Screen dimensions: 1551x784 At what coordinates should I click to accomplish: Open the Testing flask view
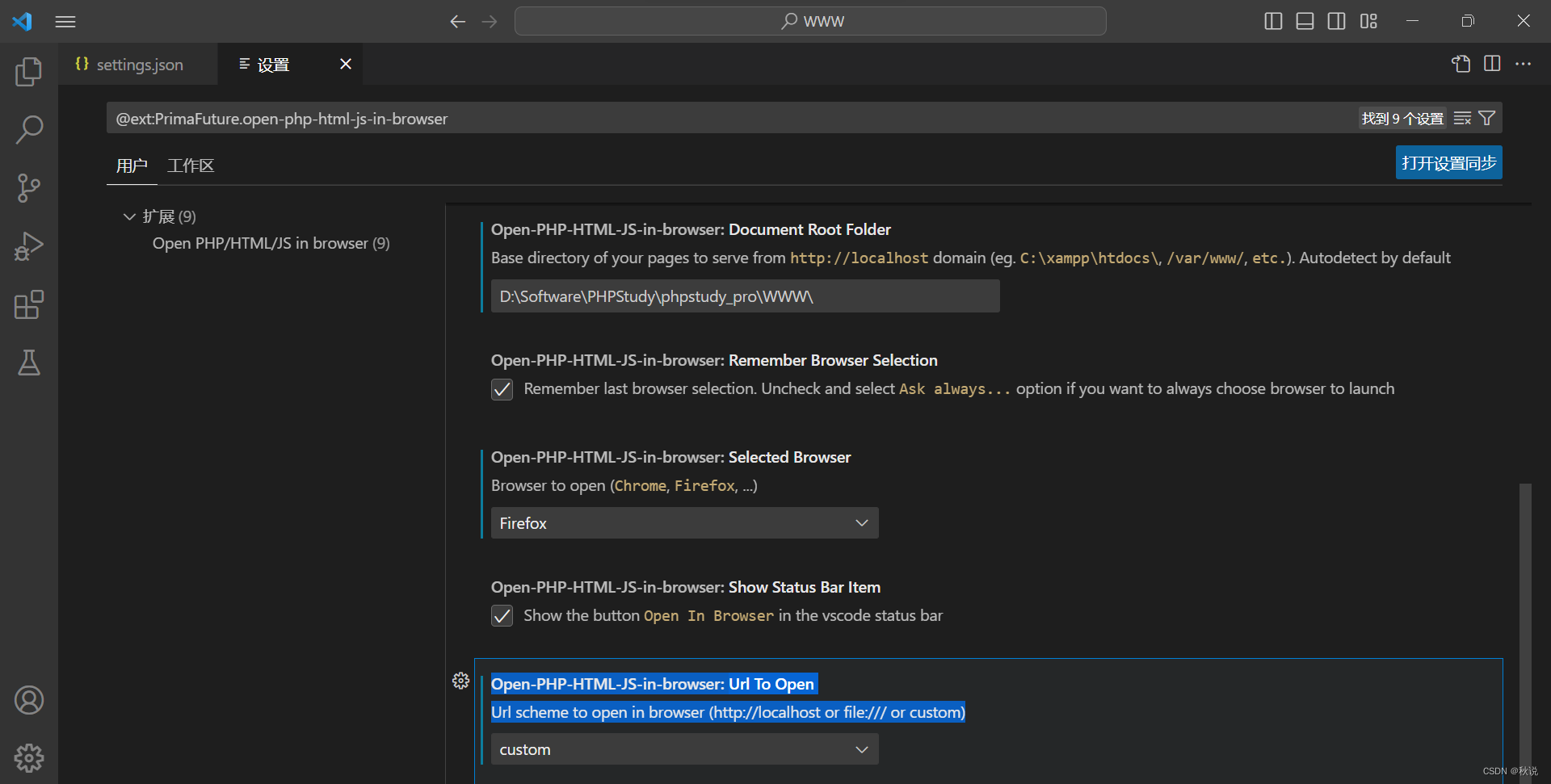coord(29,363)
